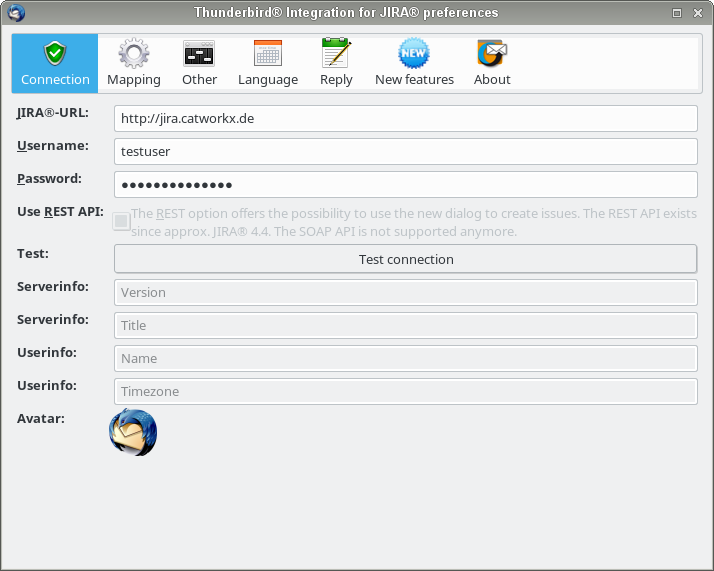Open the About mail icon tab
Screen dimensions: 714x571
pyautogui.click(x=492, y=64)
